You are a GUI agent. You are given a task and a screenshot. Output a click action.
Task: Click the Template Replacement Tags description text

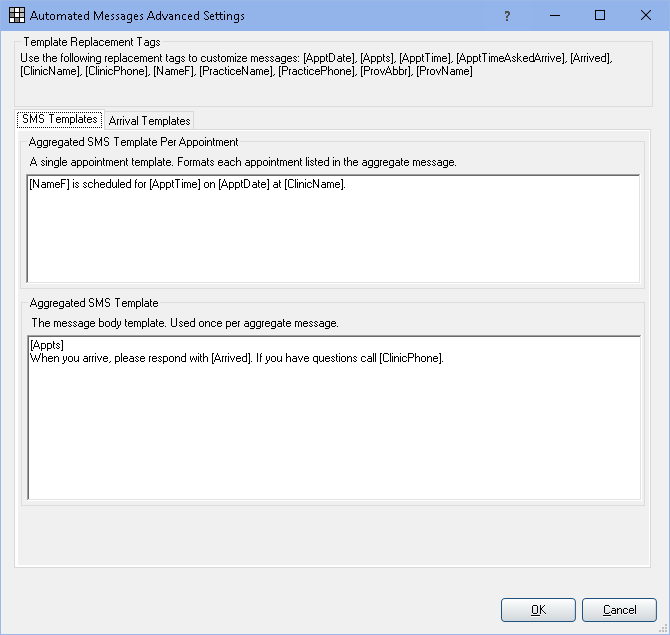316,65
